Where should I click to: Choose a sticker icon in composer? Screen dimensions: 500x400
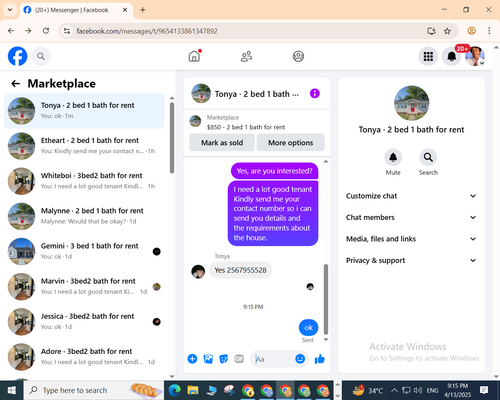point(224,359)
